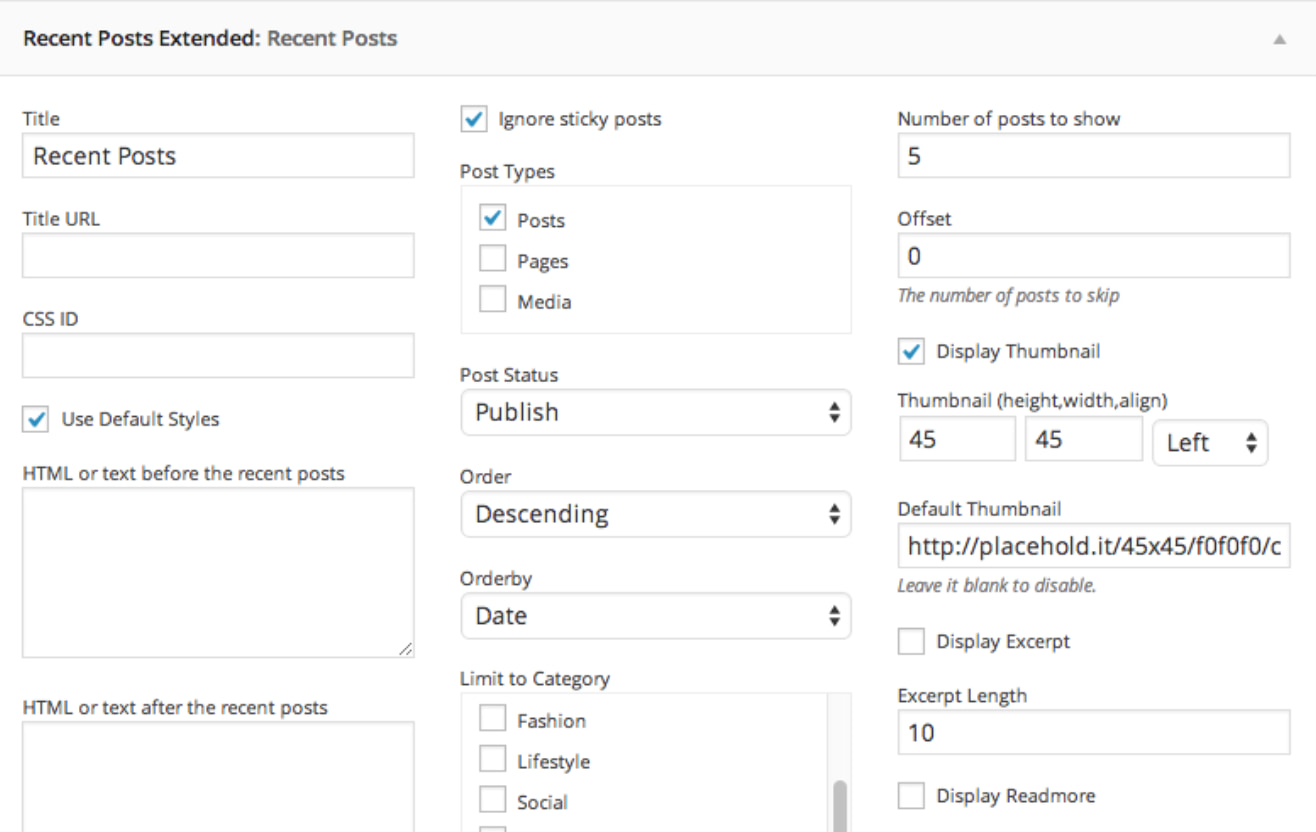This screenshot has width=1316, height=832.
Task: Open the Post Status dropdown
Action: (x=655, y=412)
